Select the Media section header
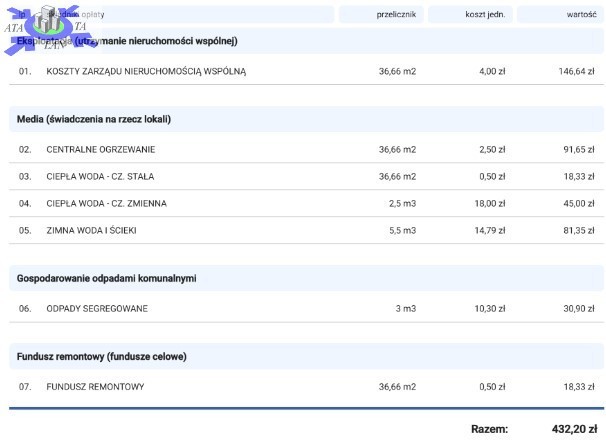Image resolution: width=606 pixels, height=446 pixels. pos(94,119)
